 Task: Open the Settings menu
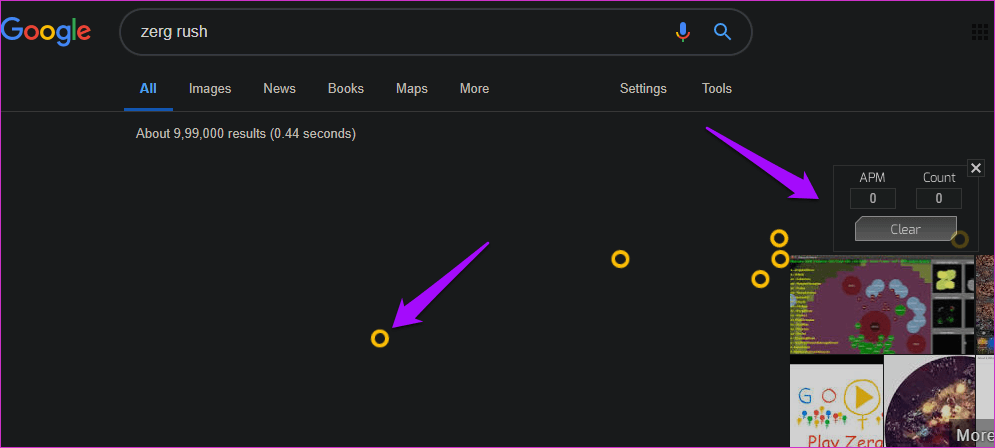click(x=643, y=89)
